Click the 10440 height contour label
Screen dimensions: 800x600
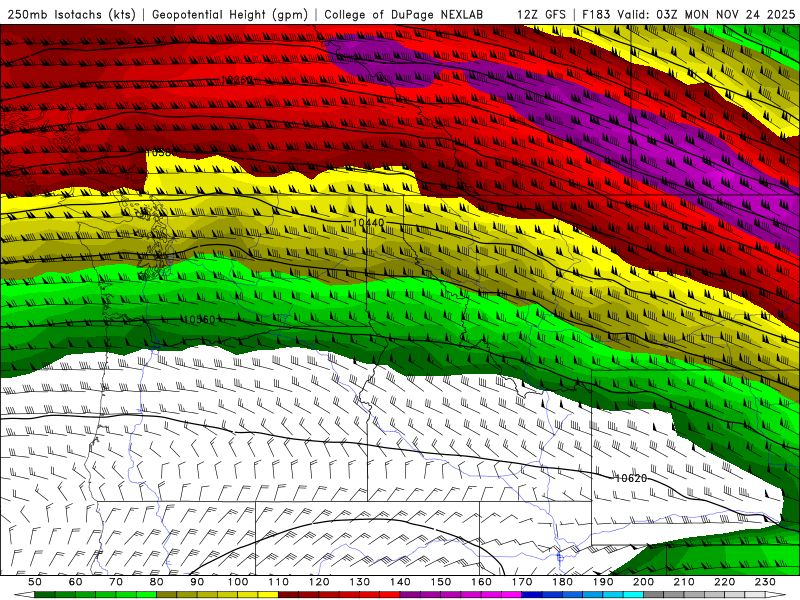(x=368, y=222)
